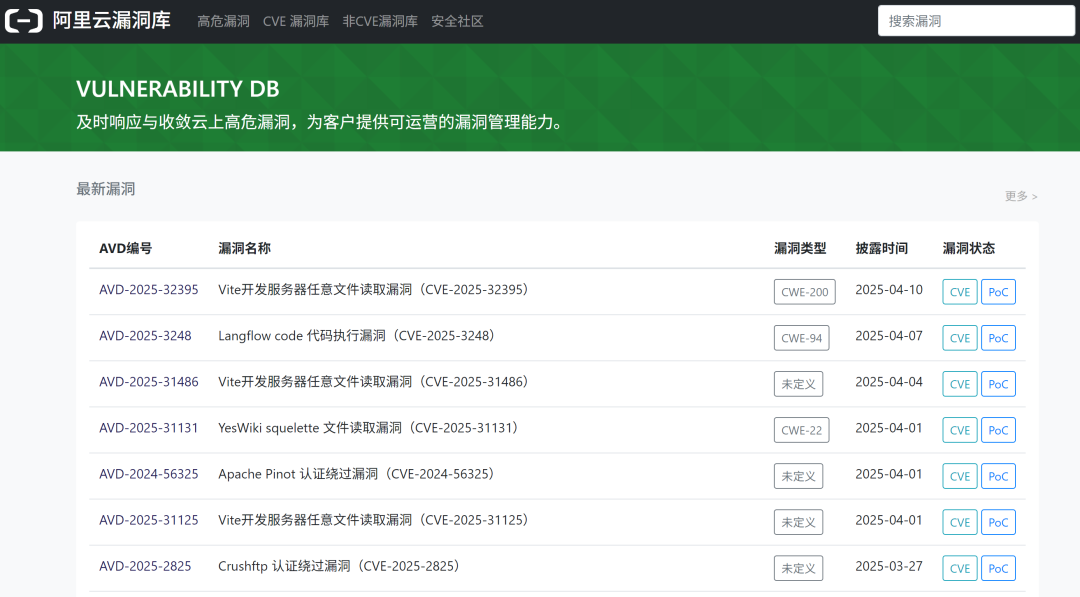
Task: Click the date 2025-04-04
Action: [889, 382]
